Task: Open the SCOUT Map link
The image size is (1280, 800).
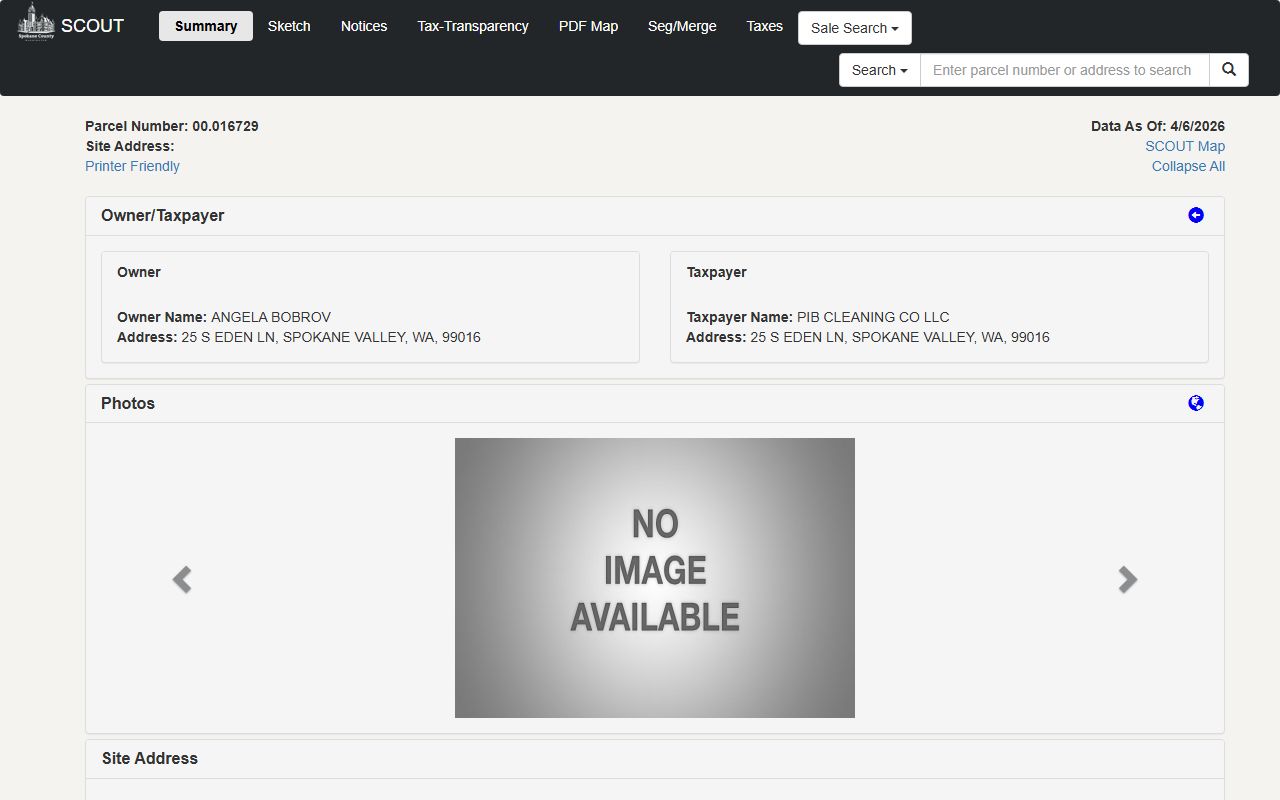Action: 1184,146
